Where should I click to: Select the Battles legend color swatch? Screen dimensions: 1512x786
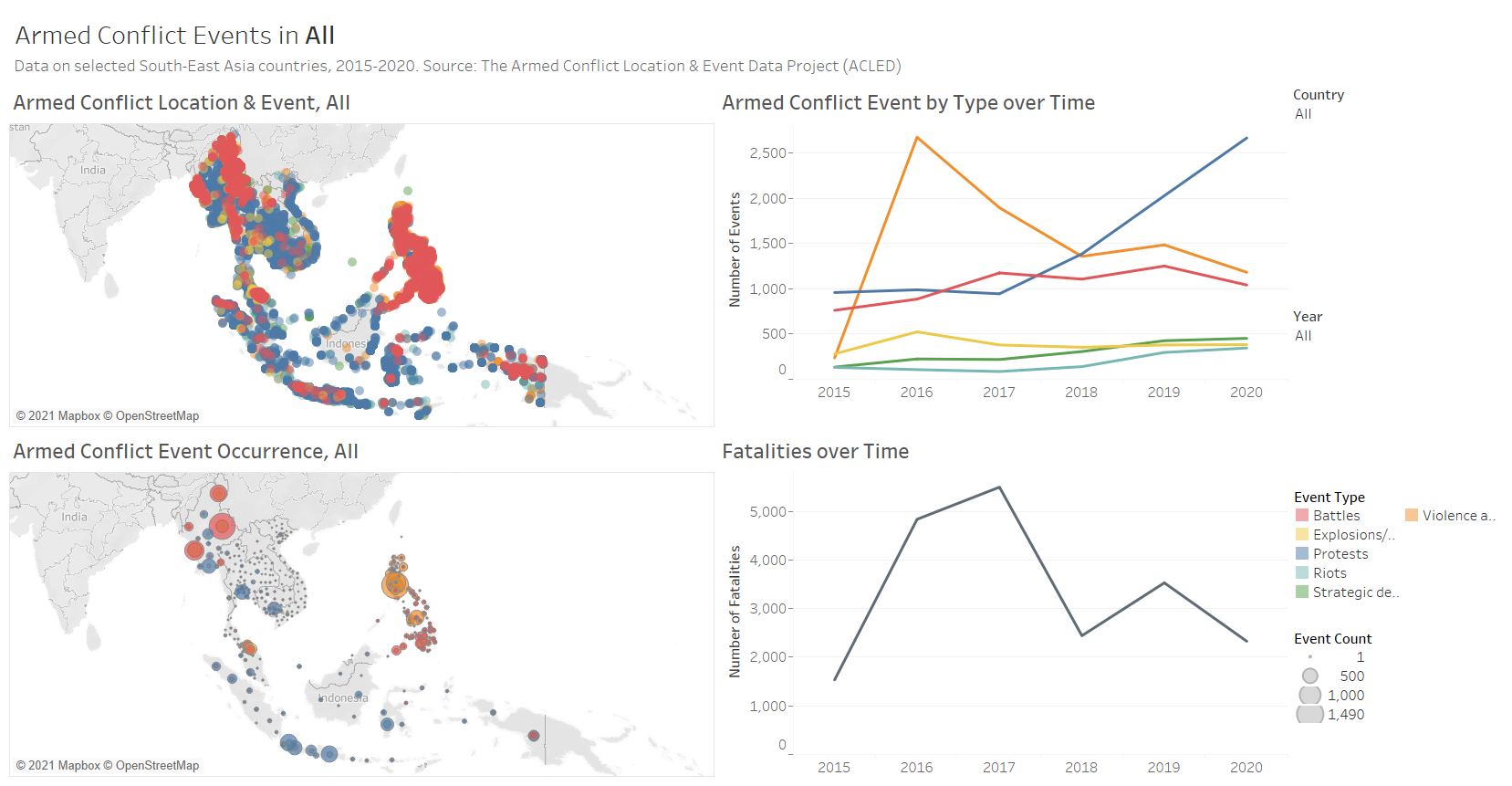coord(1302,516)
